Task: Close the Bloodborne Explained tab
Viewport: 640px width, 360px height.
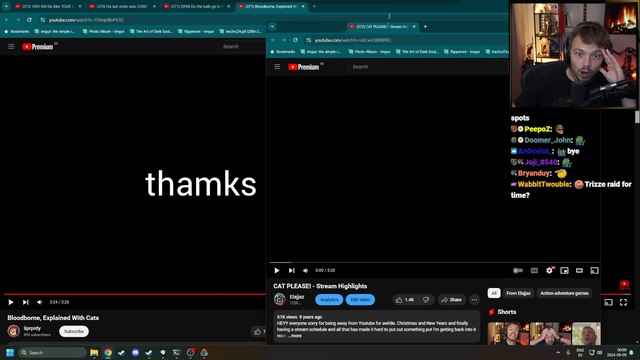Action: pos(303,7)
